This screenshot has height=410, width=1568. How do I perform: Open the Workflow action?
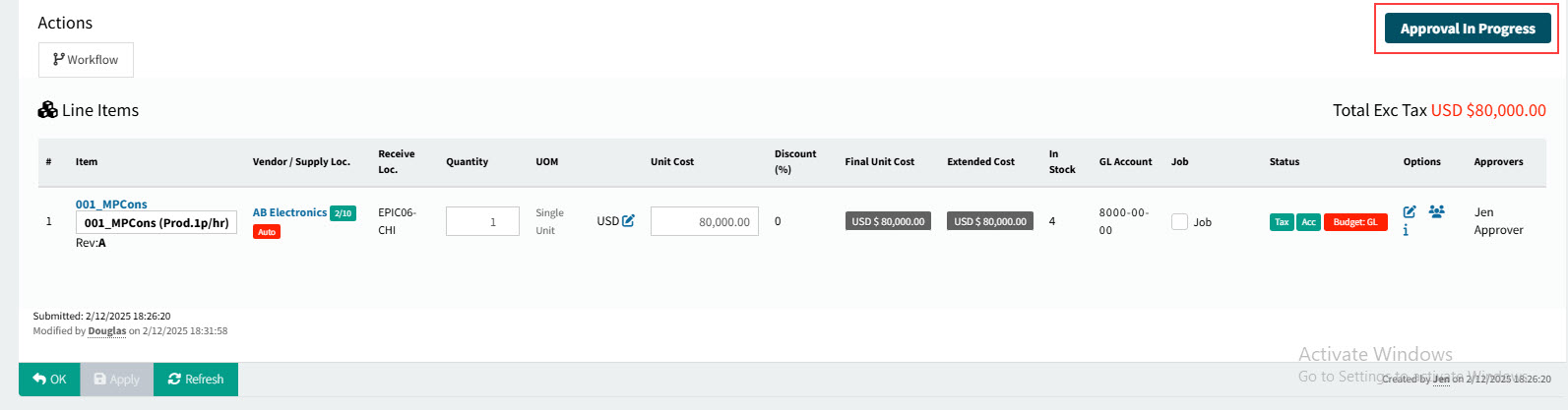click(86, 60)
